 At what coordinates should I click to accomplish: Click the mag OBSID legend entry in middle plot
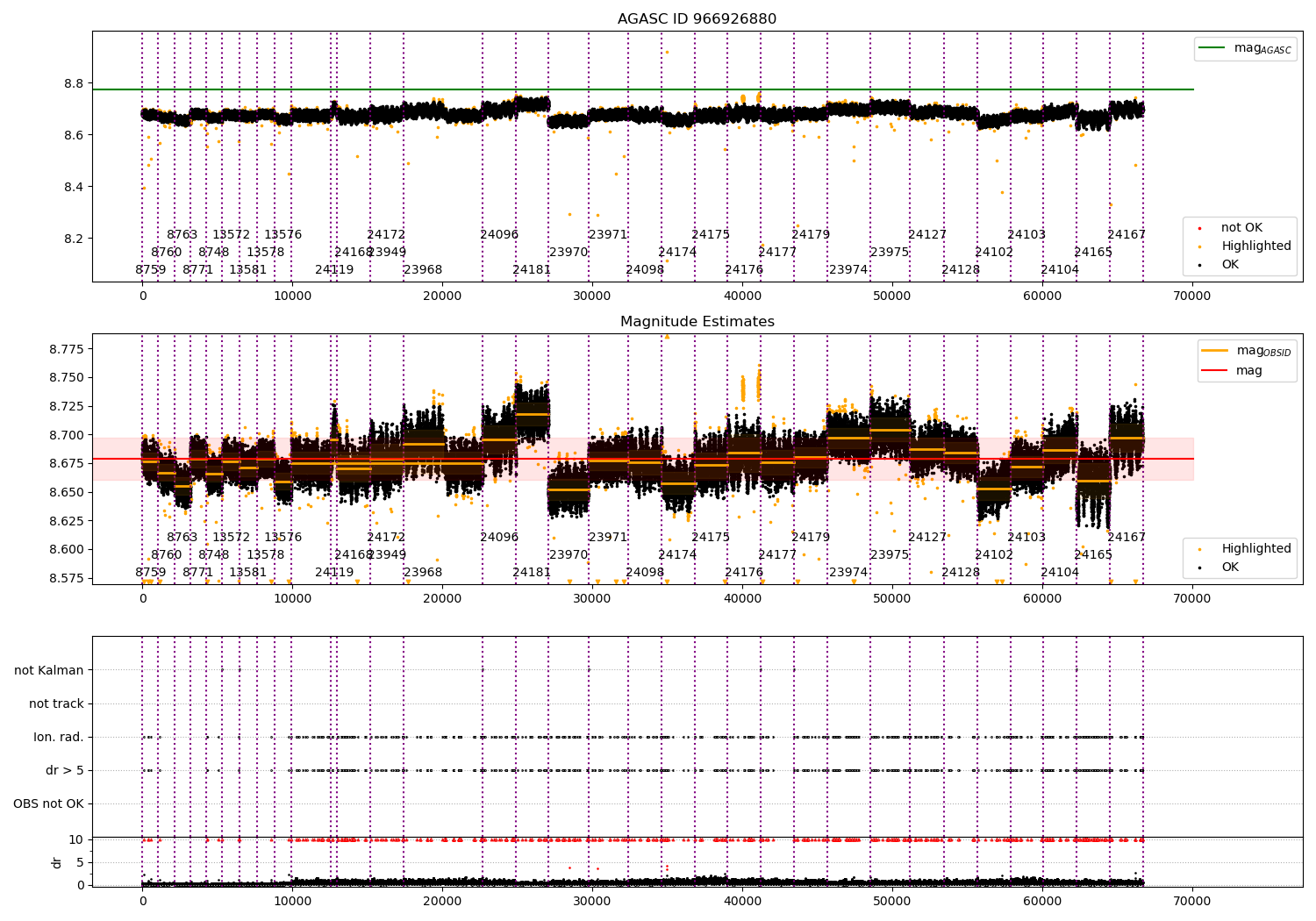[x=1246, y=351]
